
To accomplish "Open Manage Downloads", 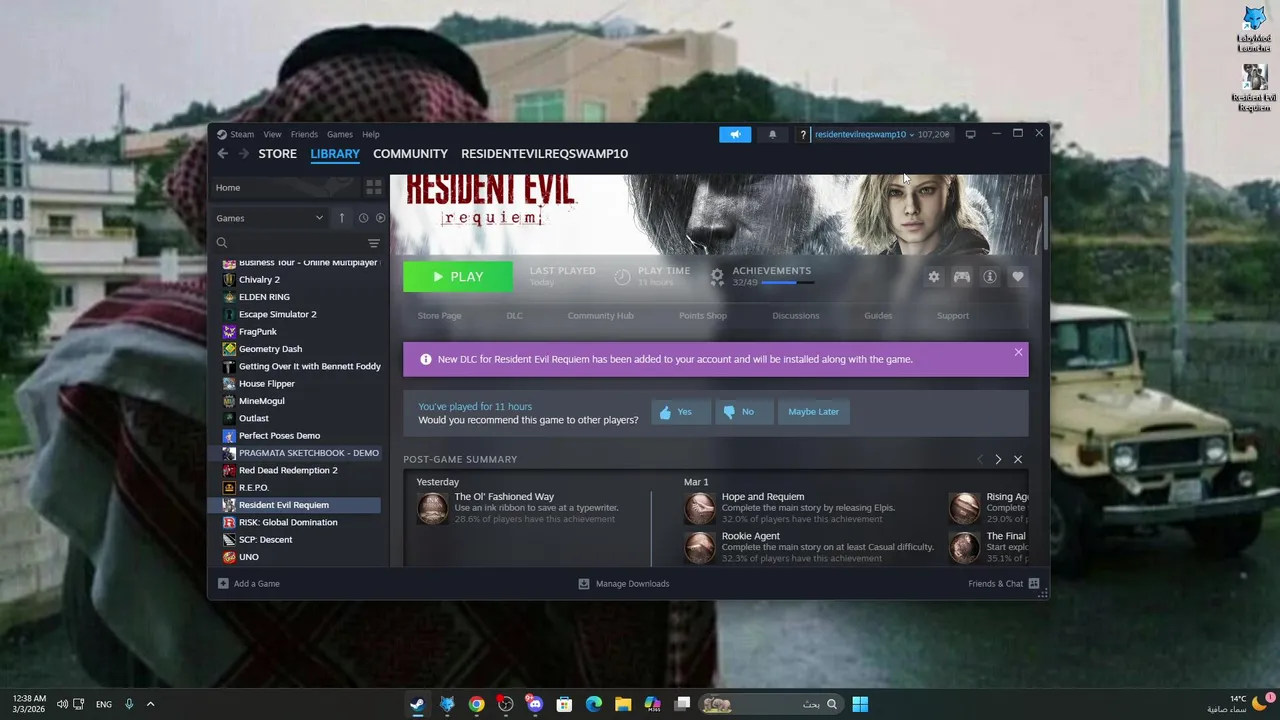I will click(x=624, y=583).
